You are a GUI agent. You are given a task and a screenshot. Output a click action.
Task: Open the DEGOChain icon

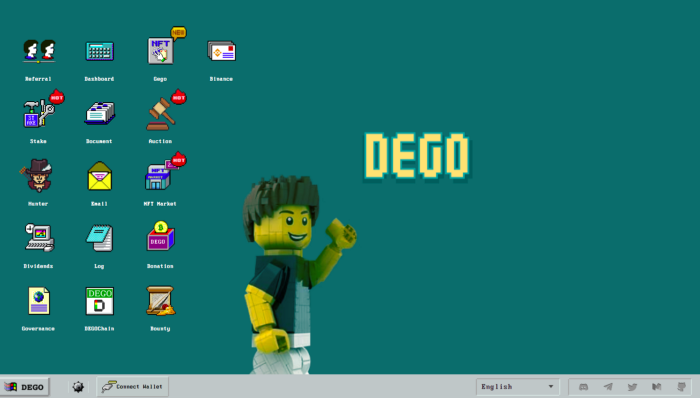[100, 301]
